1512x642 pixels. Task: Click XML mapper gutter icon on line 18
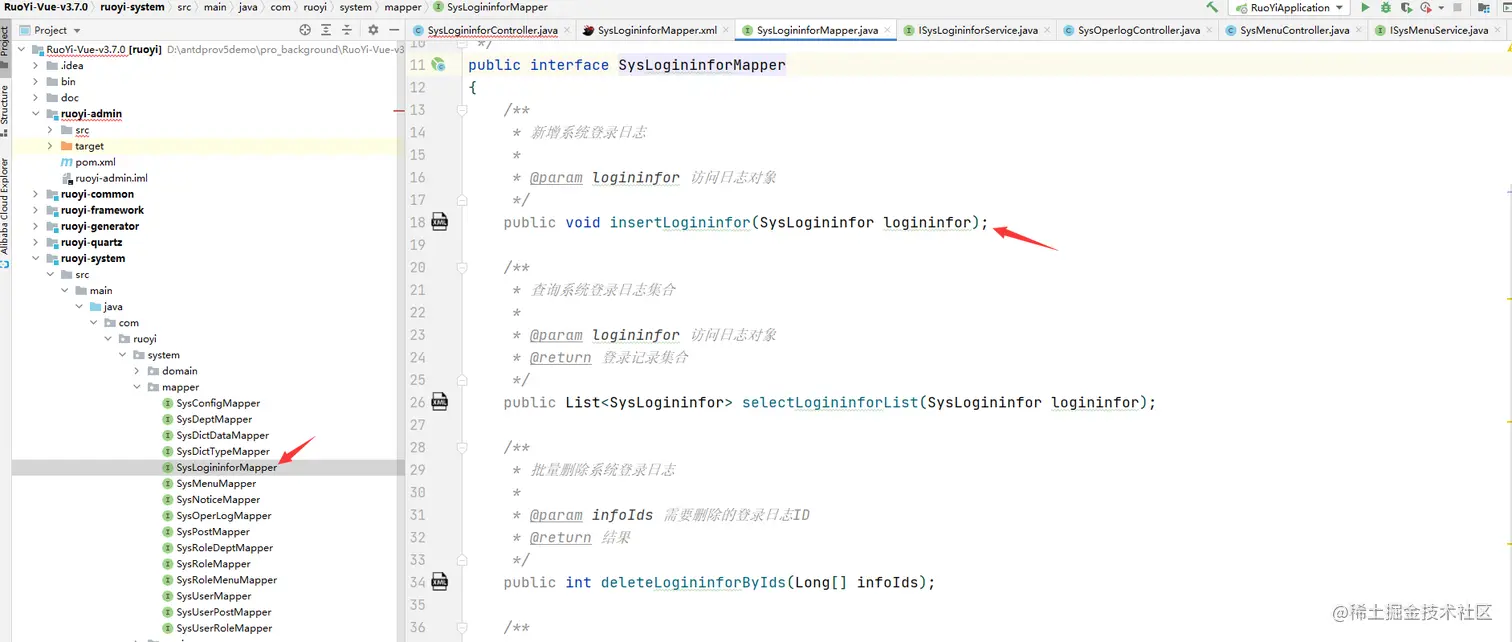tap(439, 221)
